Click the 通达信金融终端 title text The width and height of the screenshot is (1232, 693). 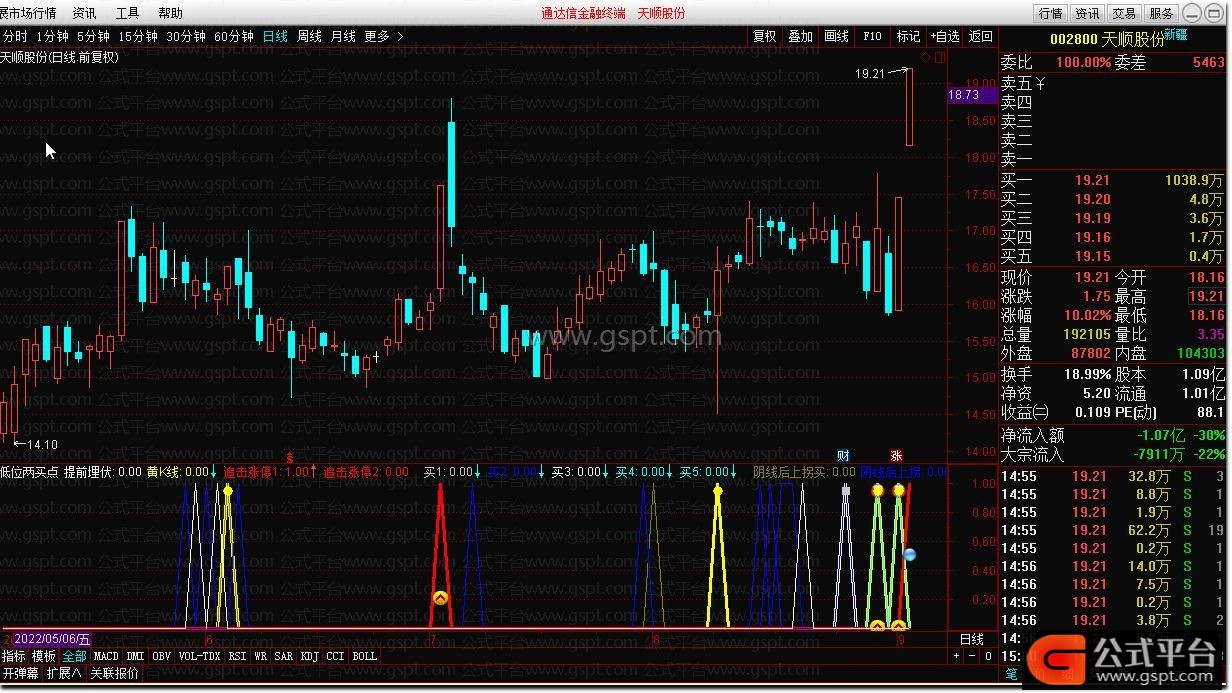(x=583, y=13)
